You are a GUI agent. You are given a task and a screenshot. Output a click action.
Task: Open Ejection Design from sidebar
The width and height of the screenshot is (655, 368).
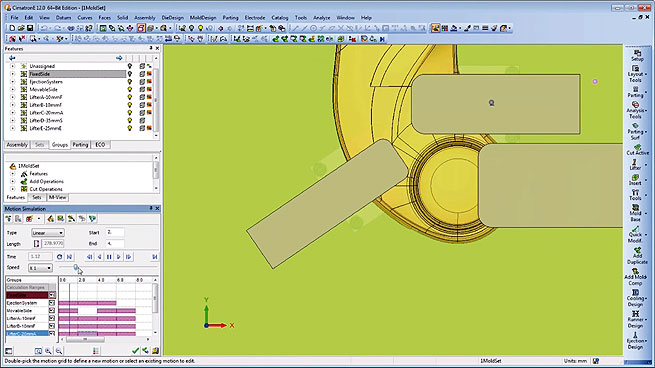pos(635,340)
